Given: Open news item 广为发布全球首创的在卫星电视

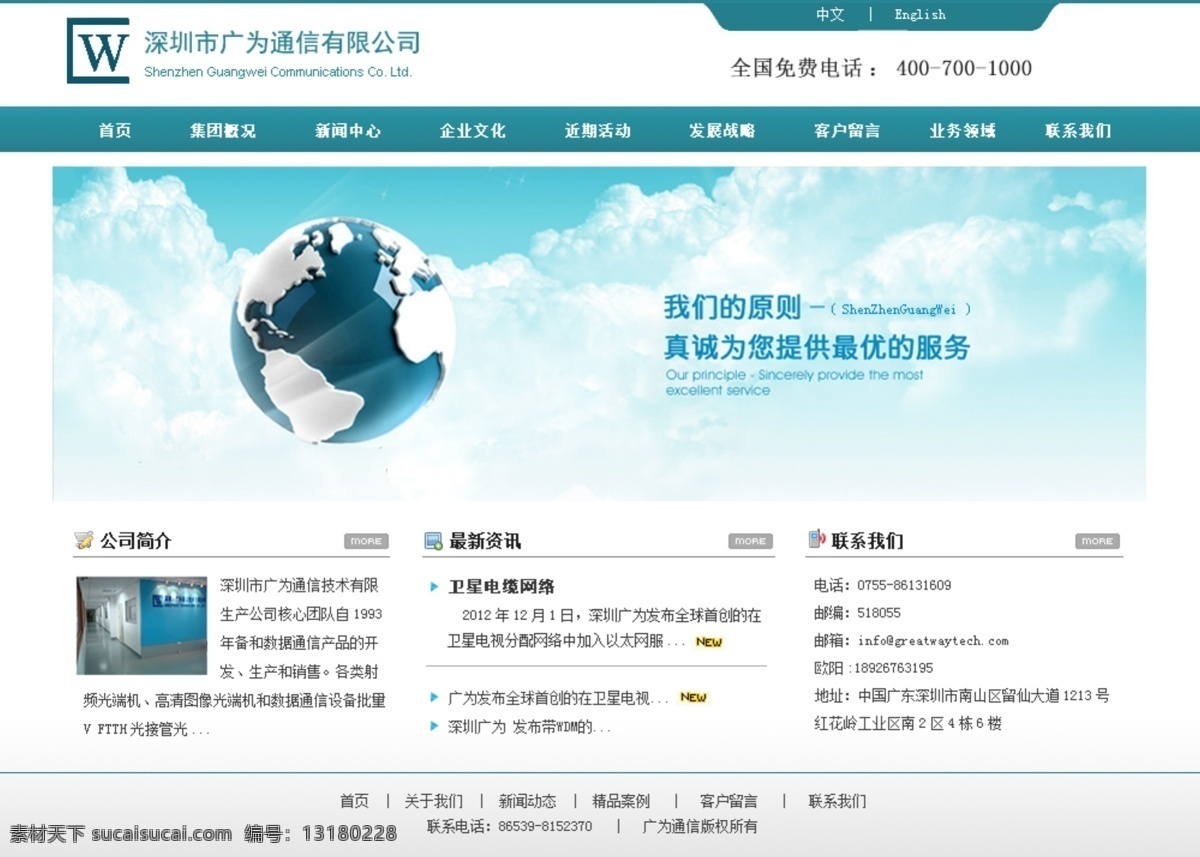Looking at the screenshot, I should (x=558, y=698).
